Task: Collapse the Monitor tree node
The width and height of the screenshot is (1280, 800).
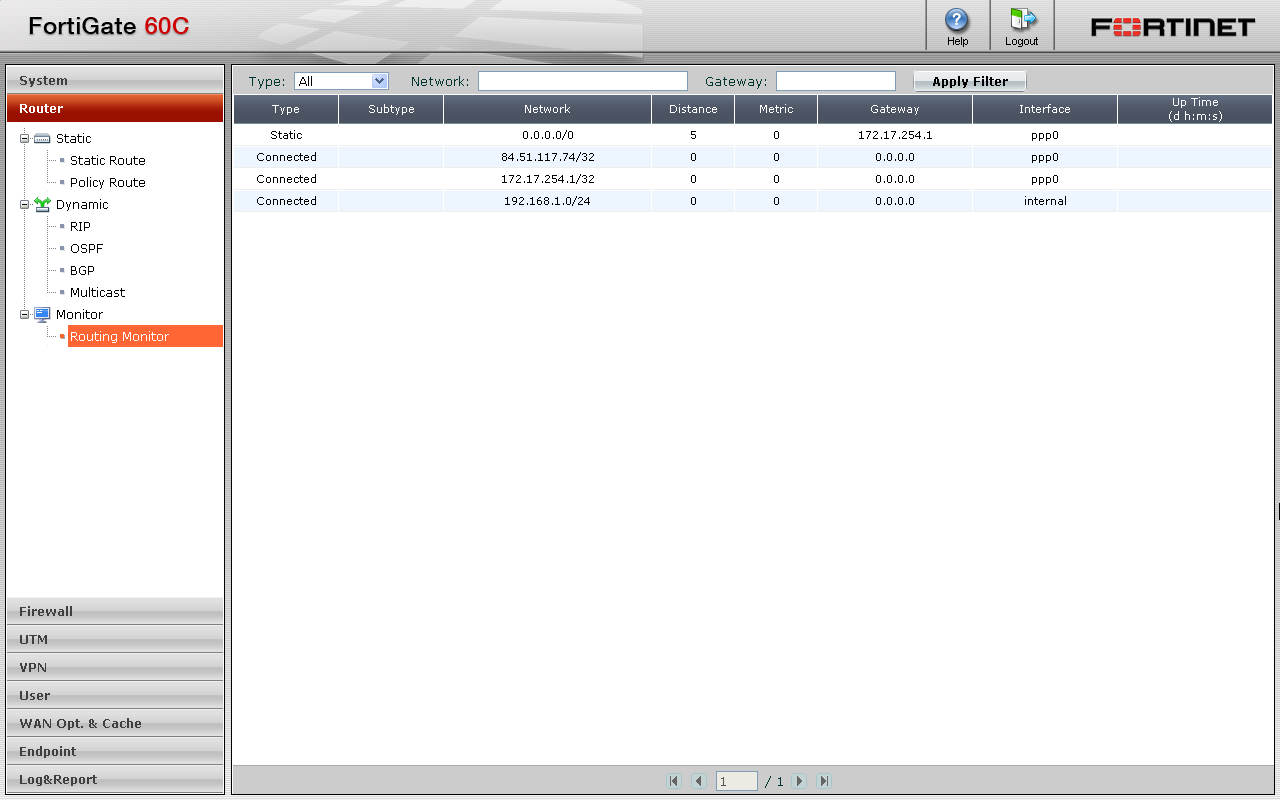Action: pyautogui.click(x=24, y=314)
